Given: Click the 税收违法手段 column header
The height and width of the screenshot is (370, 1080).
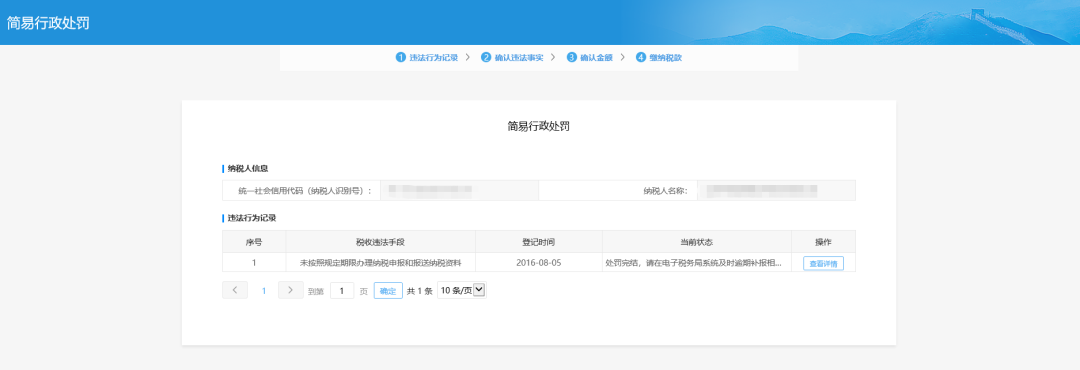Looking at the screenshot, I should pyautogui.click(x=380, y=242).
